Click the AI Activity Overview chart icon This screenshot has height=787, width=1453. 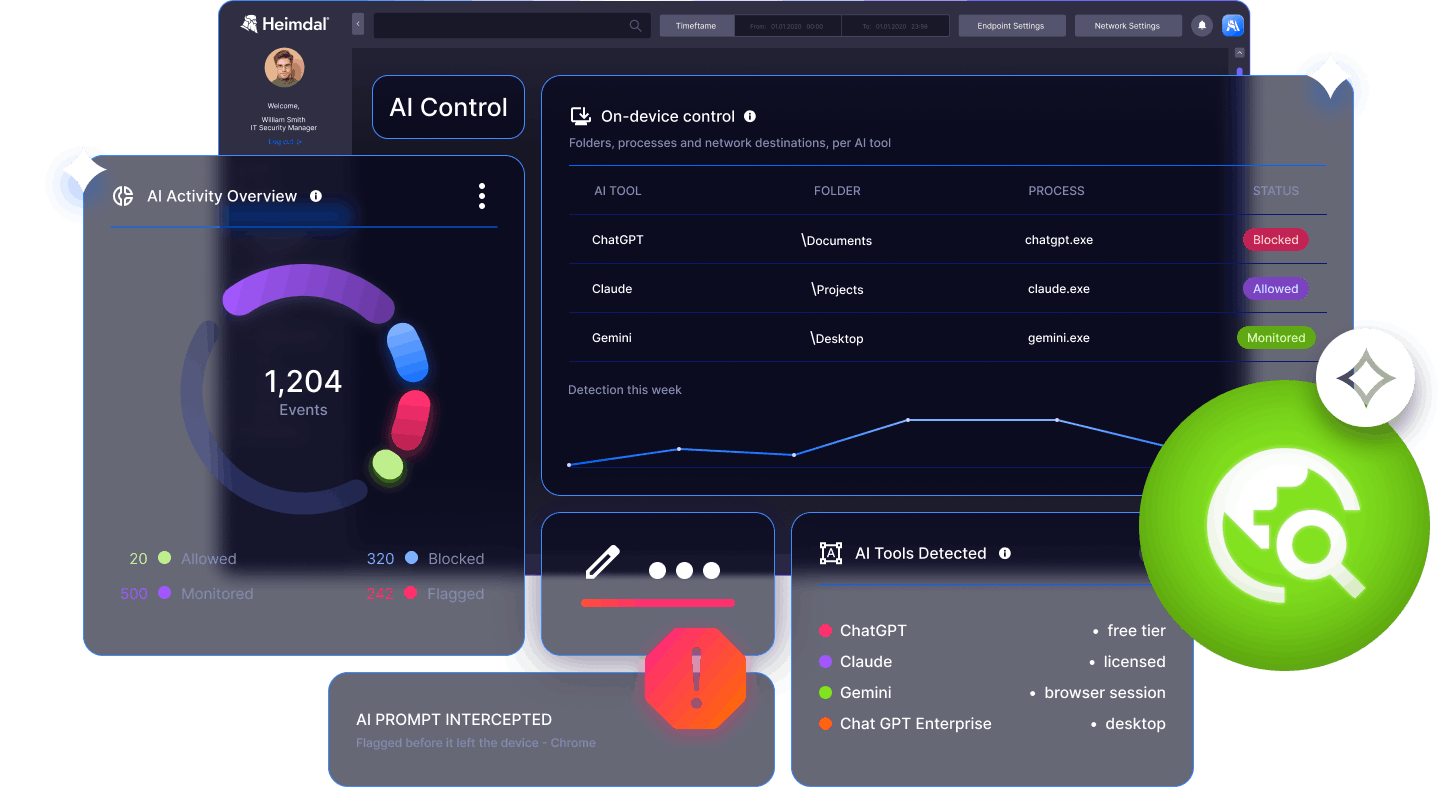[x=123, y=196]
